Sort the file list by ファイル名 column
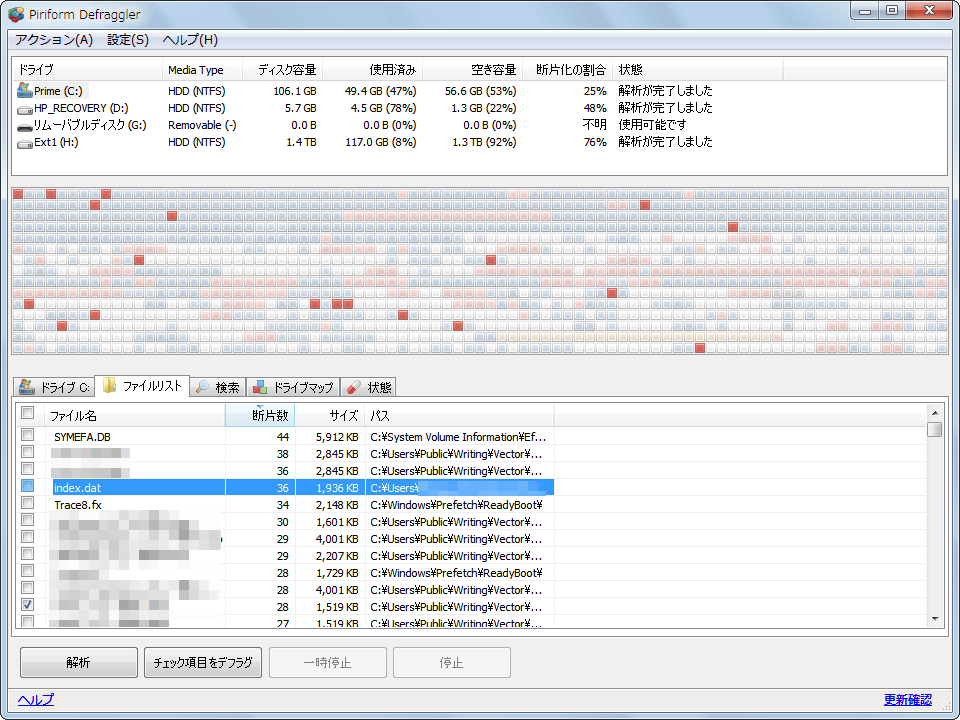 click(135, 416)
